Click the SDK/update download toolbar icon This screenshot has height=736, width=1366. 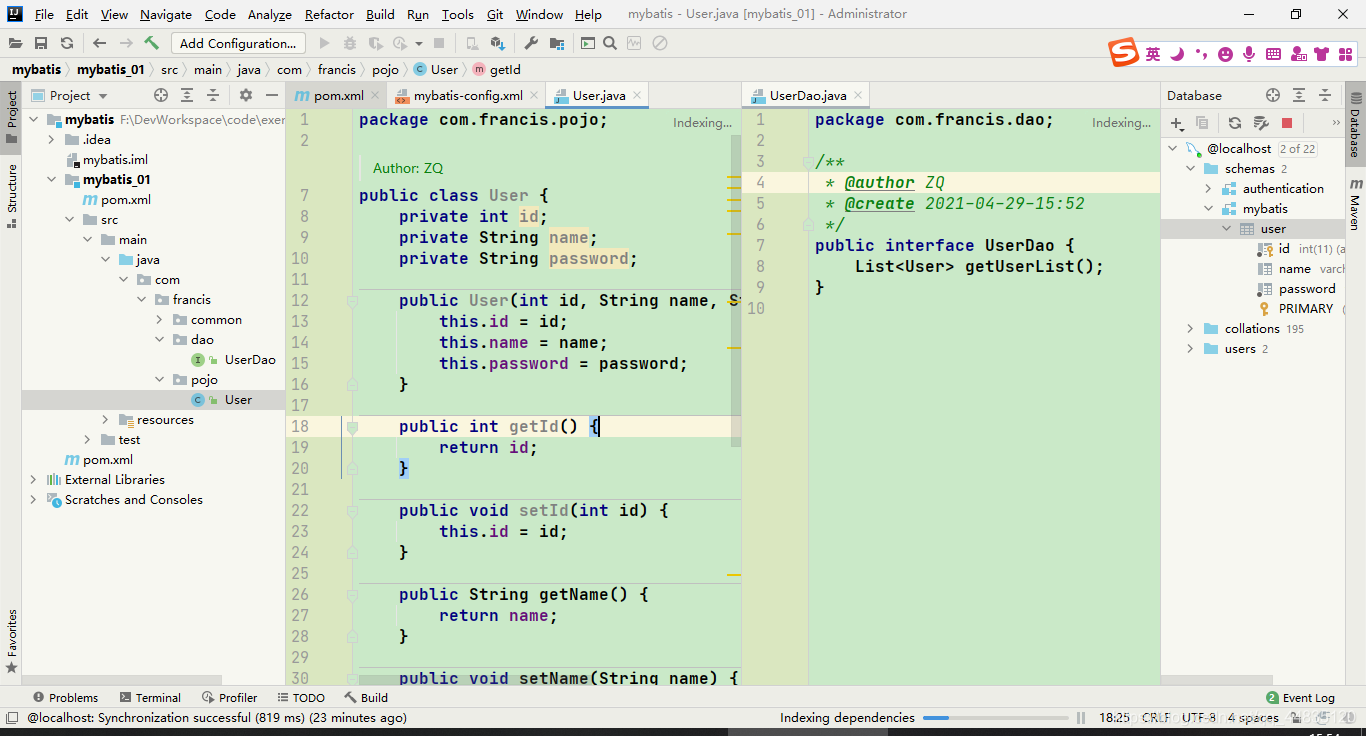point(498,43)
